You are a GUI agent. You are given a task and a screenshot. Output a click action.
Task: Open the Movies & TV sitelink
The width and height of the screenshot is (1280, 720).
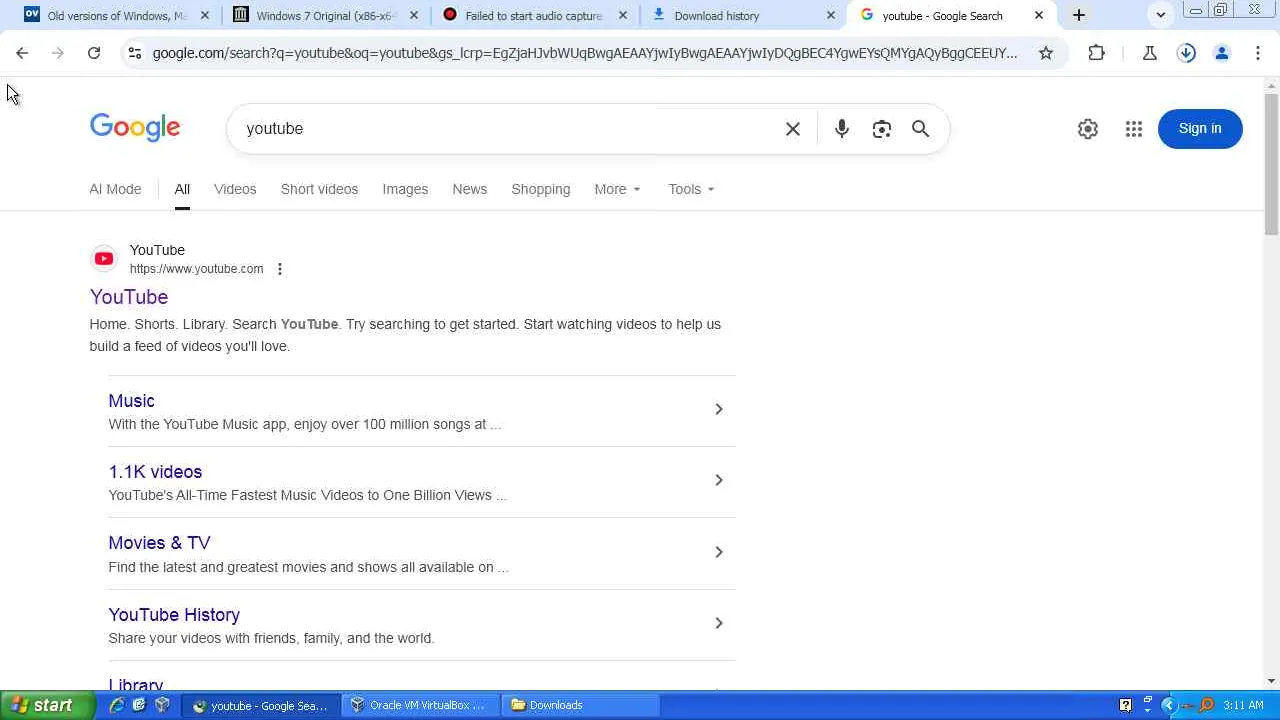(x=159, y=543)
